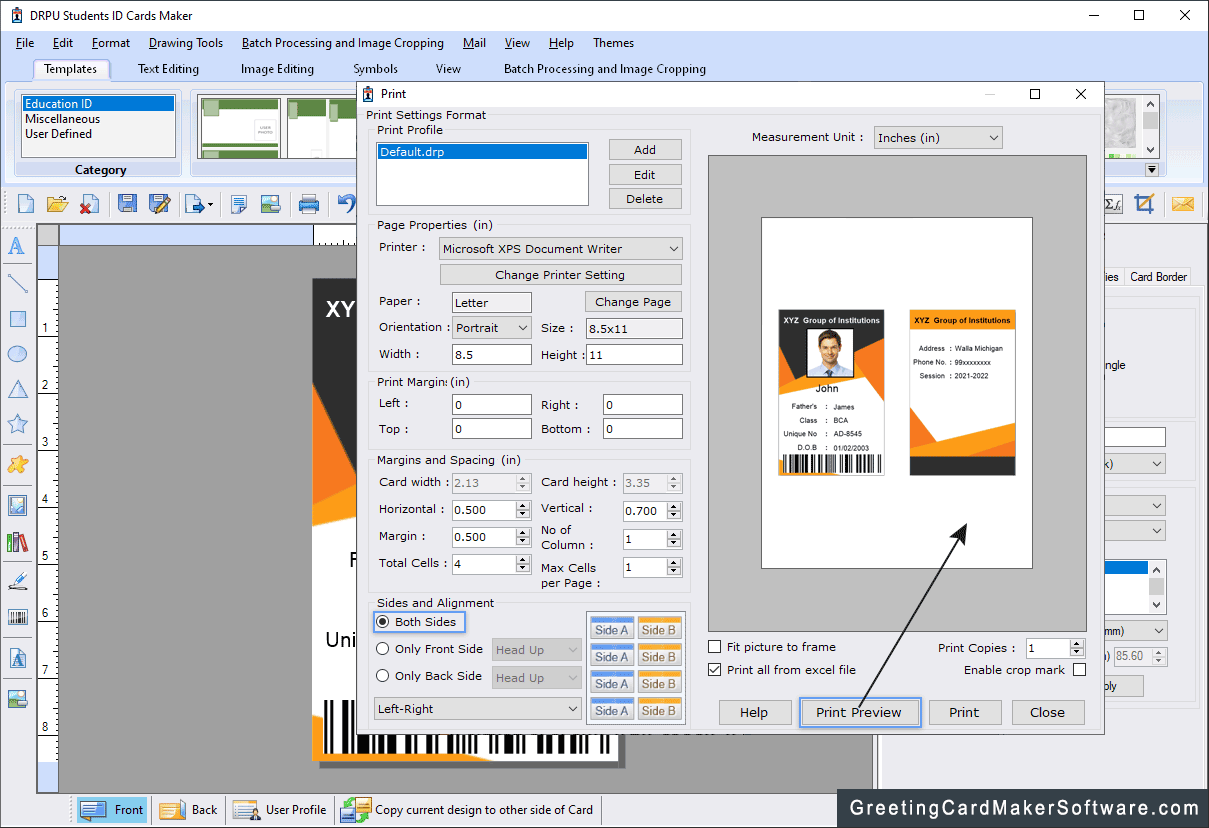1209x828 pixels.
Task: Click the Left print margin input field
Action: click(492, 405)
